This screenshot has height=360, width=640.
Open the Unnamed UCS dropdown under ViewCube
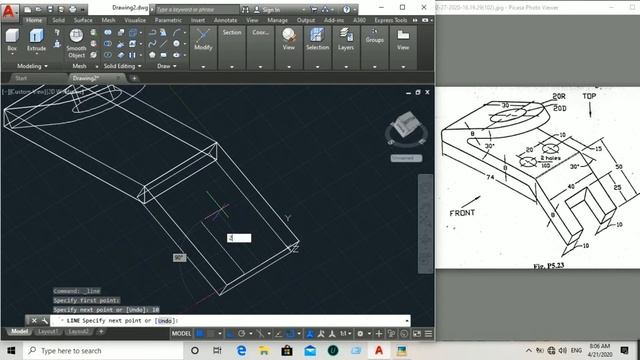(x=407, y=158)
